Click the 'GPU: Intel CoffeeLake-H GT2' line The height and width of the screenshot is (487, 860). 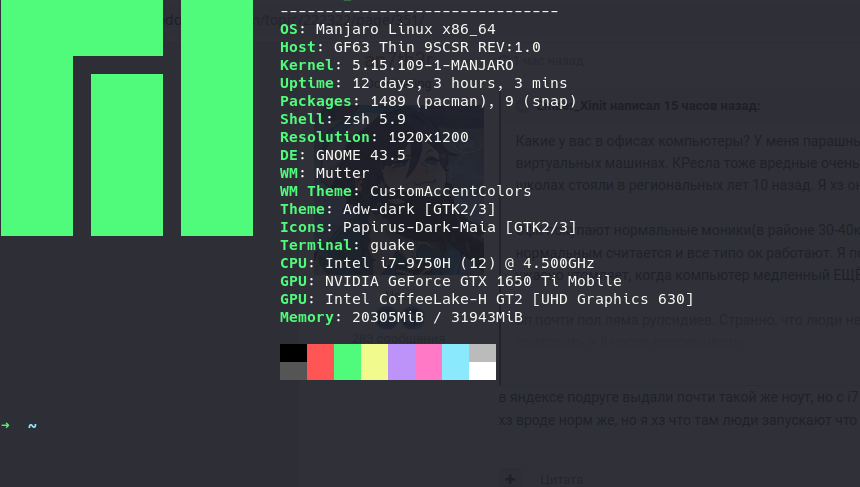tap(486, 299)
